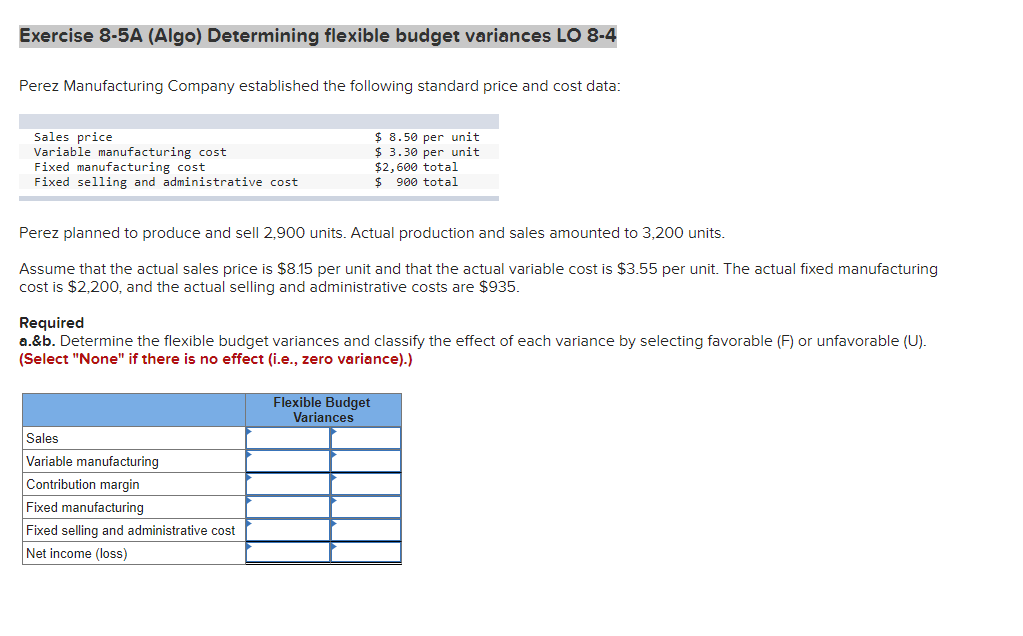Select the blue triangle marker on Sales cell

pos(249,432)
